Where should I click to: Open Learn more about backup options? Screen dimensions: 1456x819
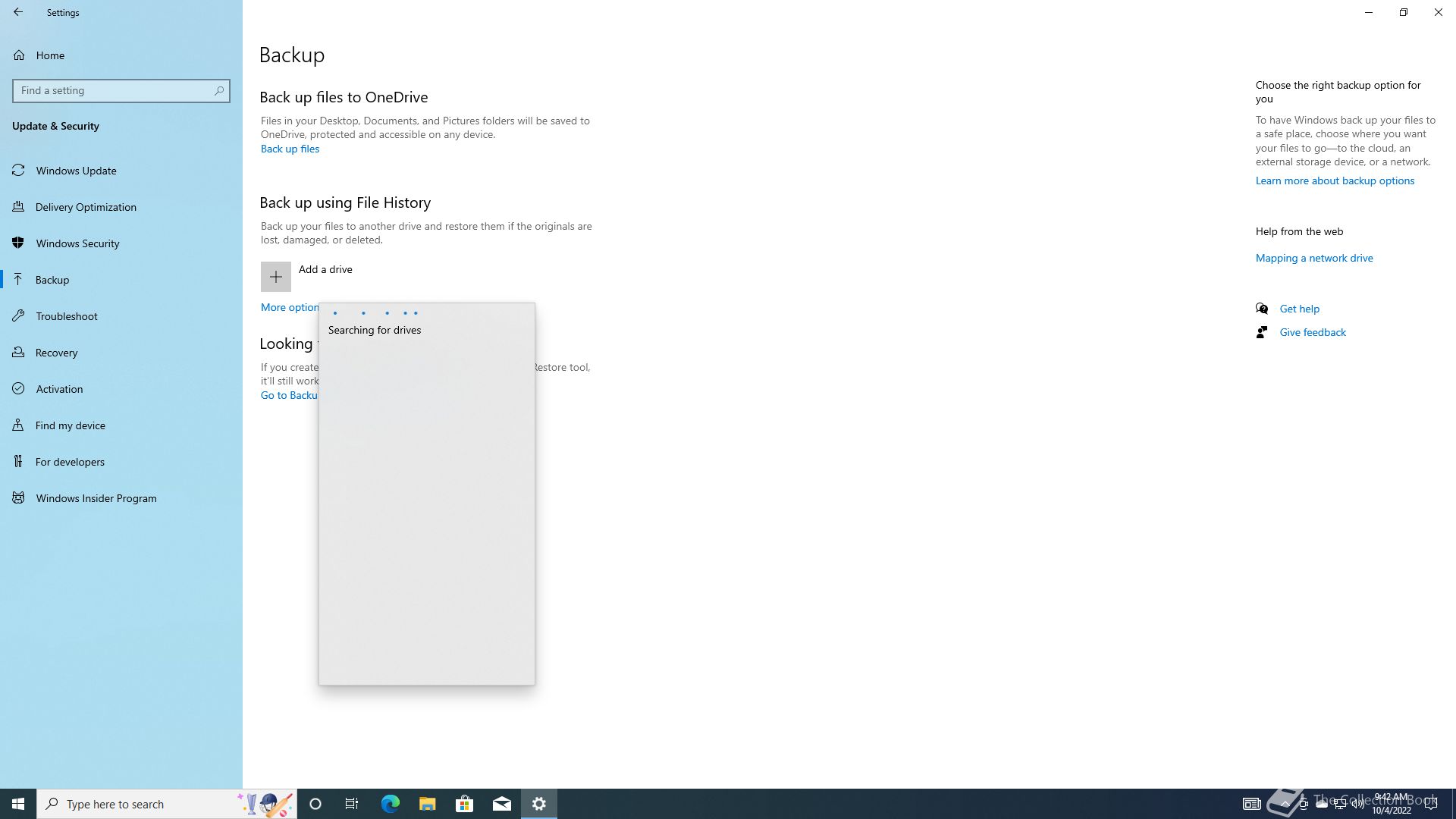point(1335,180)
